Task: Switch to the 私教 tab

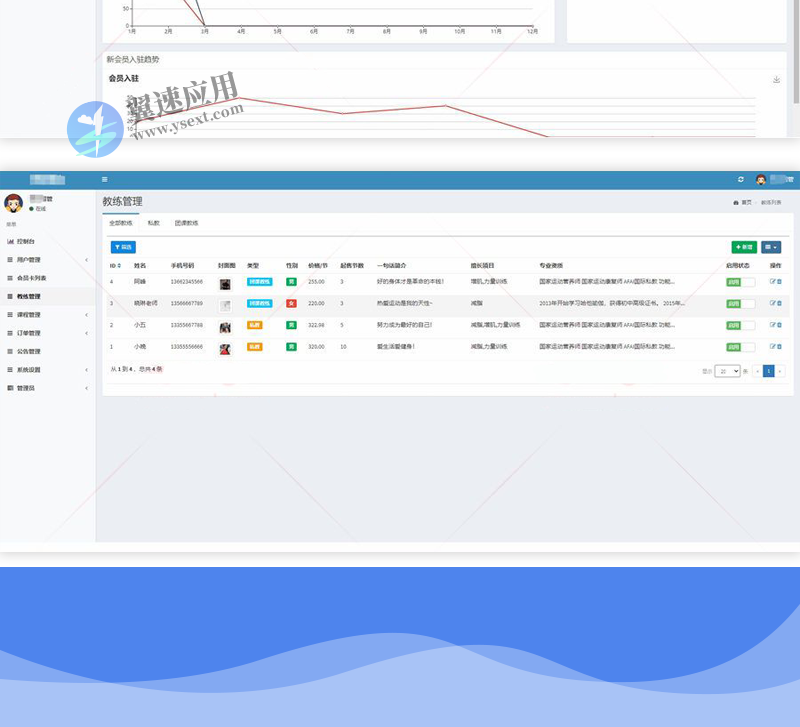Action: click(x=153, y=223)
